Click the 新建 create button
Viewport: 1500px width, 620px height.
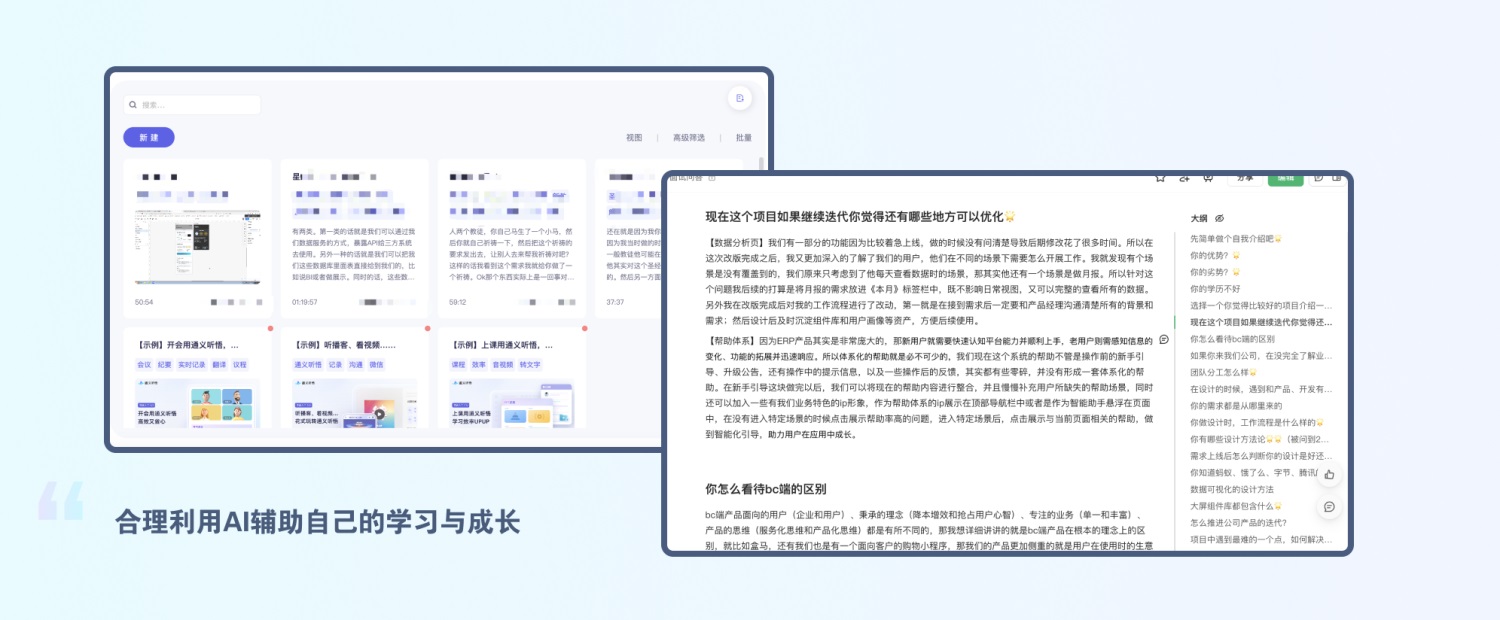[148, 137]
